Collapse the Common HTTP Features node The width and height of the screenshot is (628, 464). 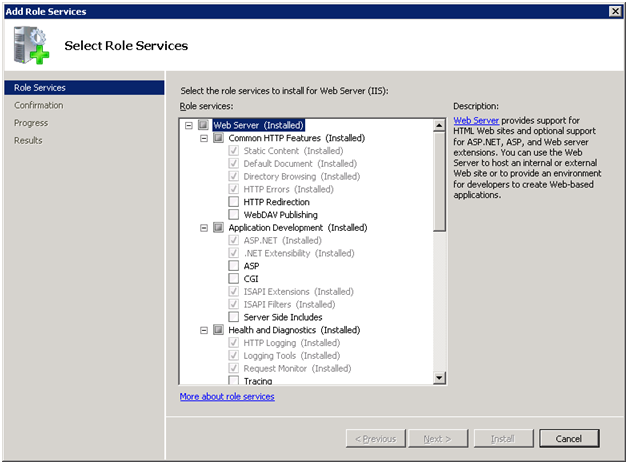204,138
